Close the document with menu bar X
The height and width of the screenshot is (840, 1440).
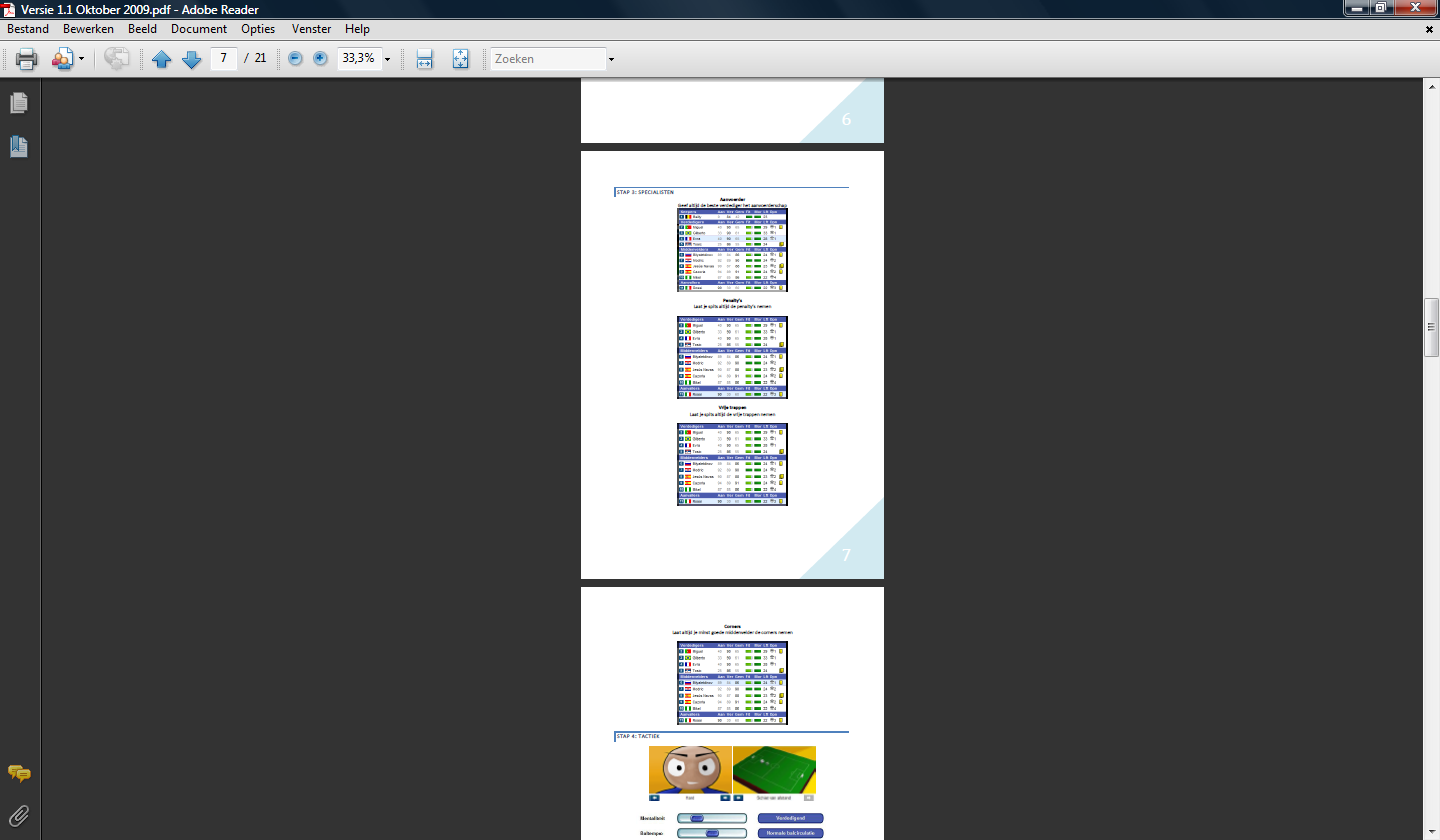(x=1429, y=29)
